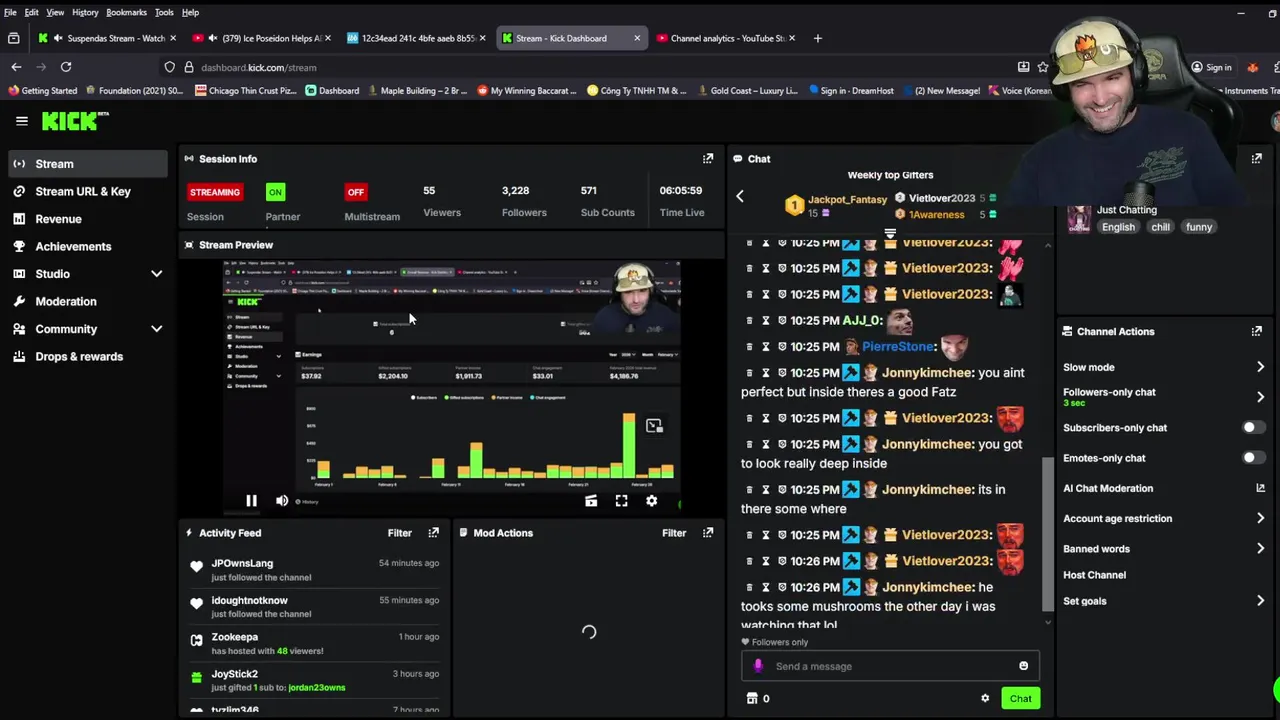This screenshot has width=1280, height=720.
Task: Open emoji picker in chat input
Action: point(1023,666)
